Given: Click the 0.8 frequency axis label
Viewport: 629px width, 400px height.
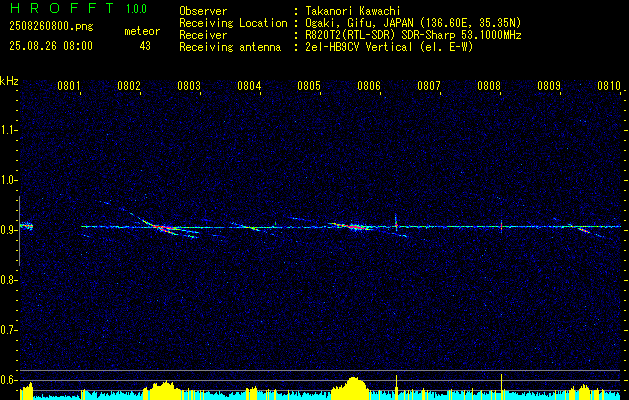Looking at the screenshot, I should pos(8,280).
